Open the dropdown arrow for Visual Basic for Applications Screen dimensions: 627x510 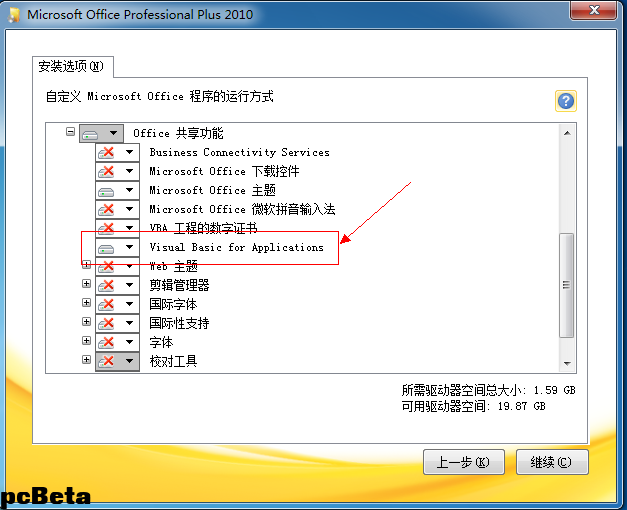click(129, 247)
